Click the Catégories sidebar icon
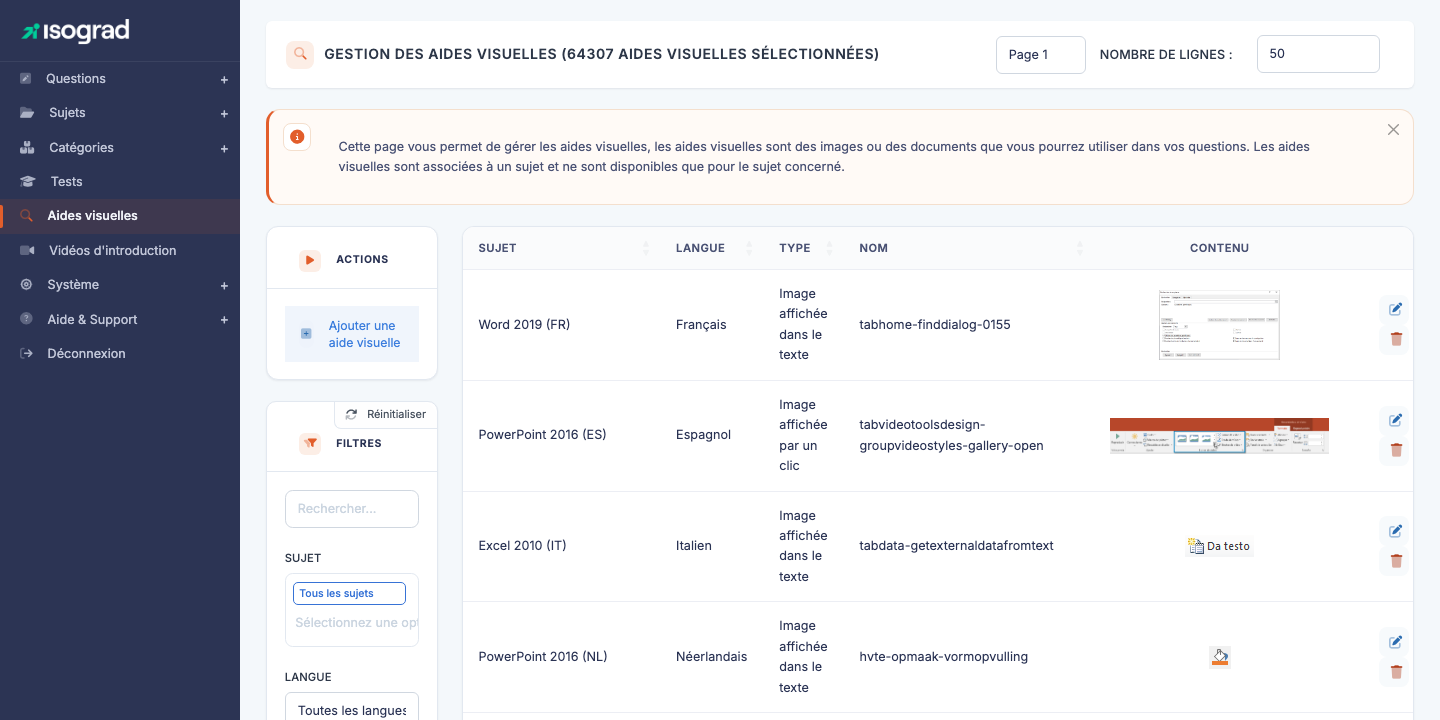This screenshot has width=1440, height=720. 27,147
